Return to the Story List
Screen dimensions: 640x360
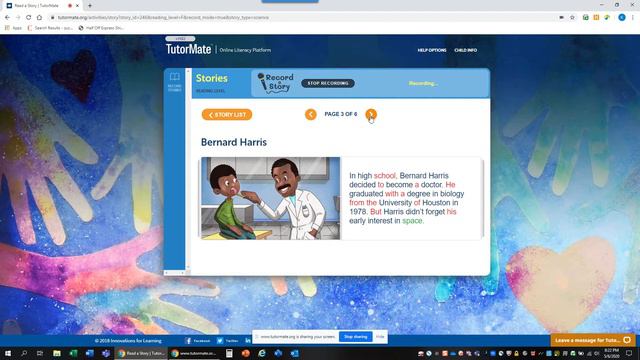(x=227, y=115)
